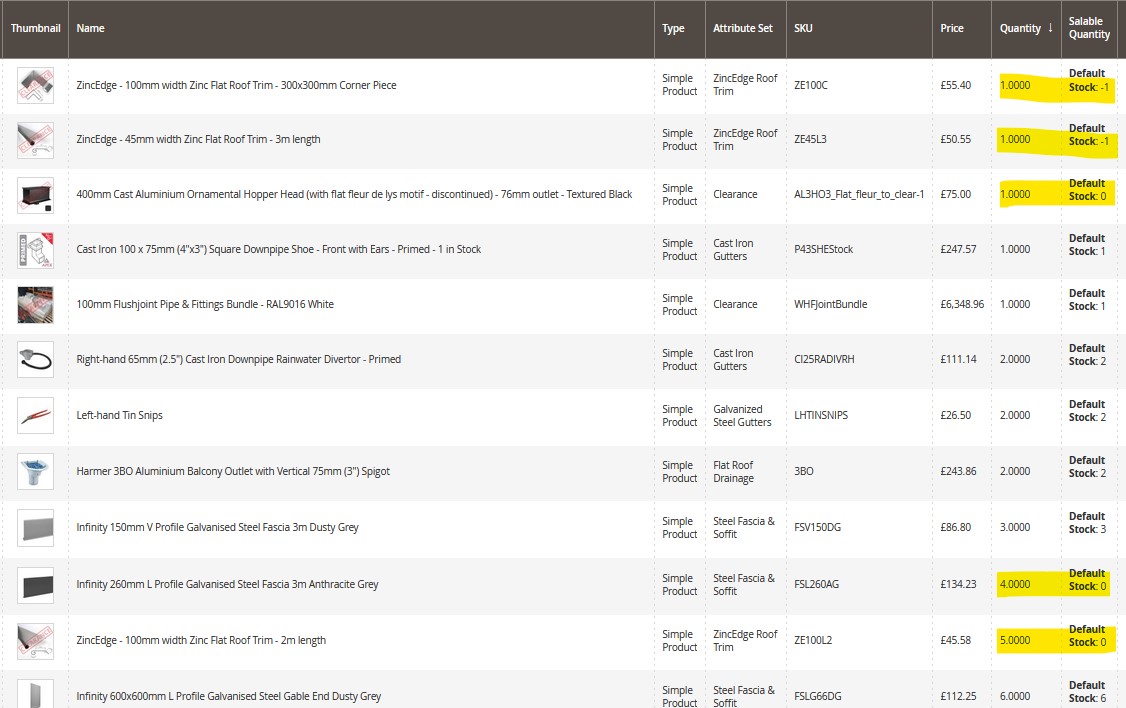Click the Tin Snips product thumbnail
This screenshot has height=708, width=1126.
pos(35,415)
